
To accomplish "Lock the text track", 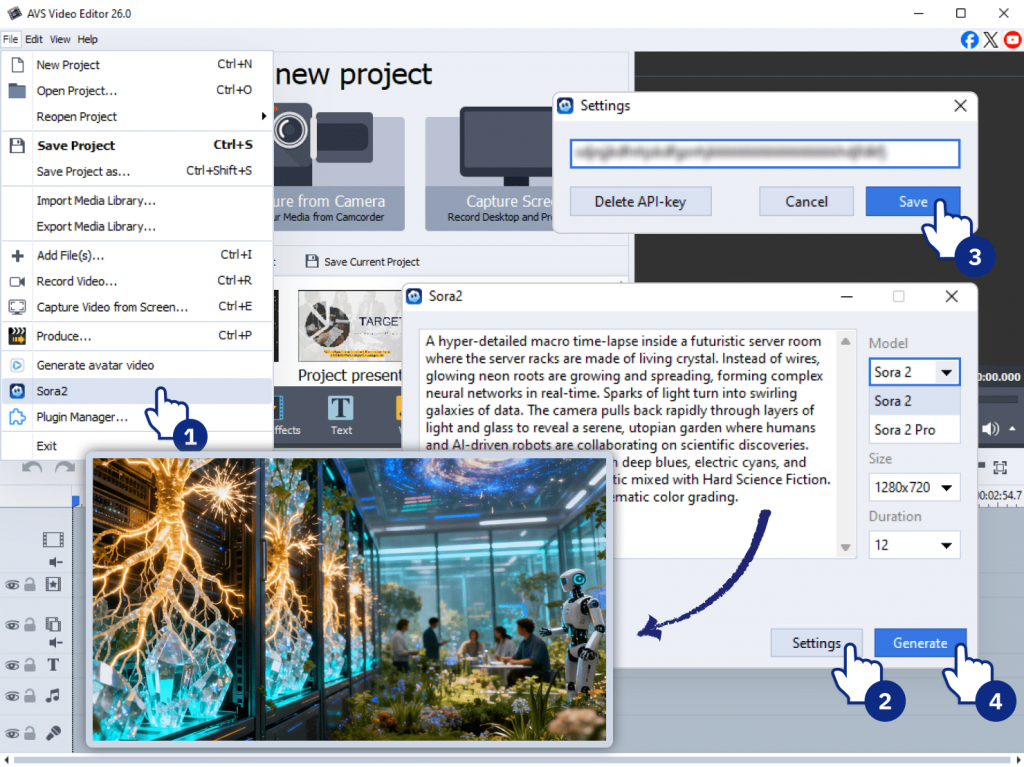I will (30, 664).
